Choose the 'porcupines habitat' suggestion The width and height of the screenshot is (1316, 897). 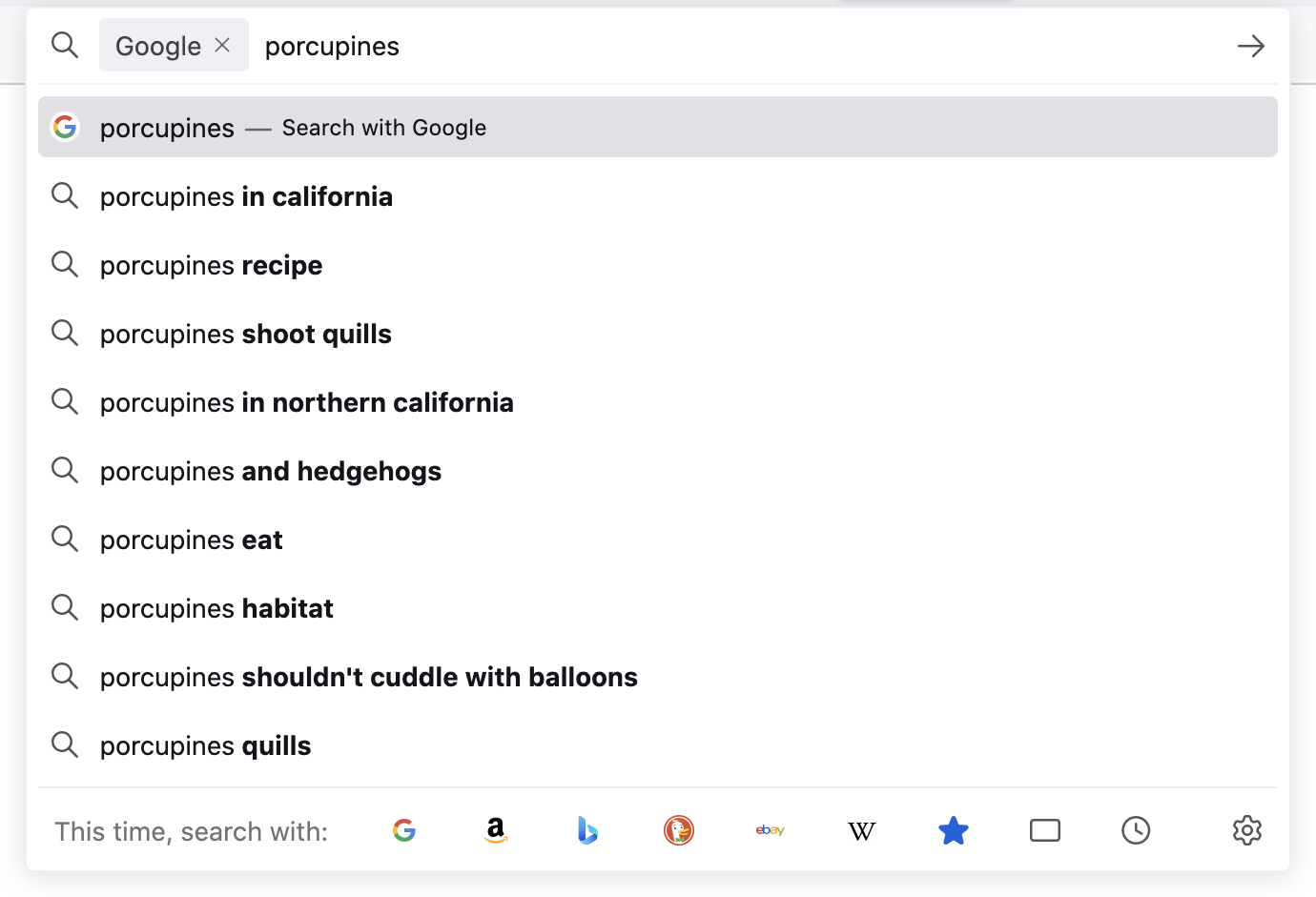(216, 607)
